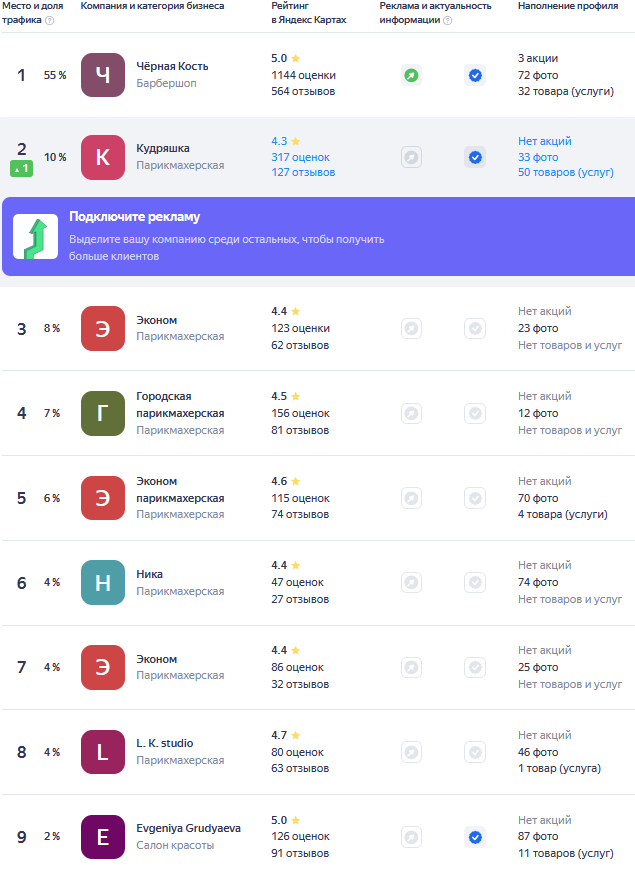
Task: Click '123 оценки' text
Action: tap(300, 328)
